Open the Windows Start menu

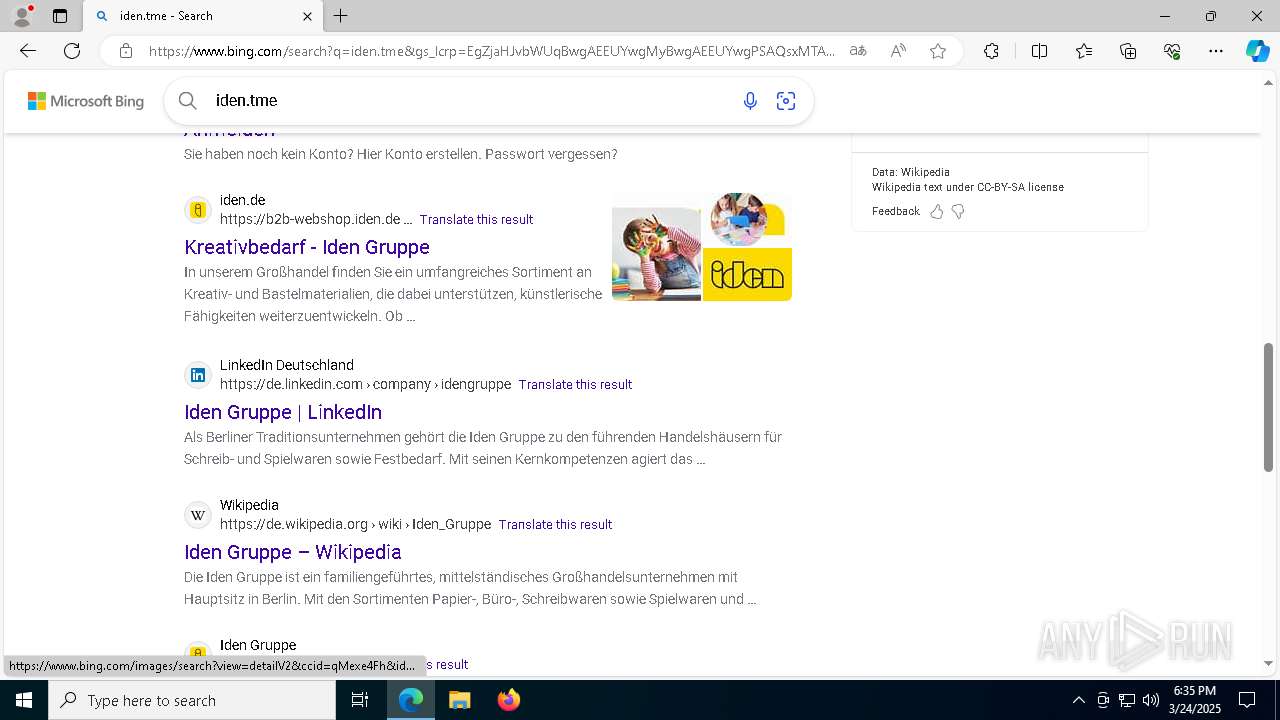[24, 700]
